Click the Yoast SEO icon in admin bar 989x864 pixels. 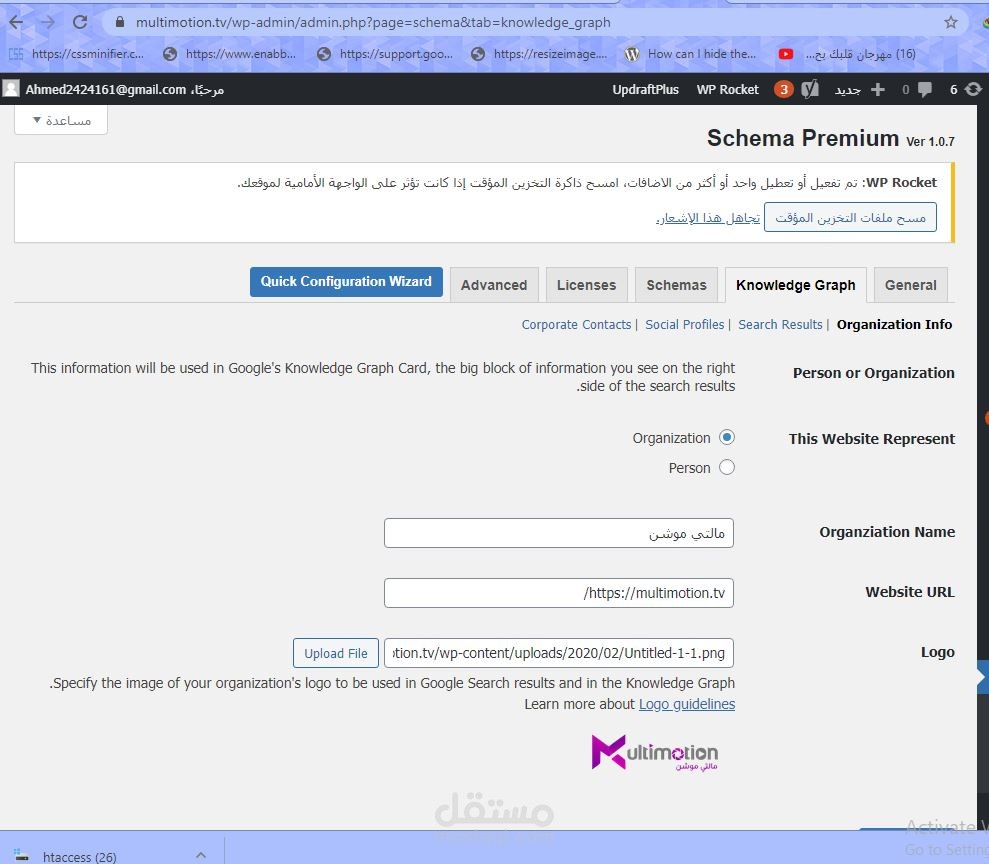pos(810,89)
